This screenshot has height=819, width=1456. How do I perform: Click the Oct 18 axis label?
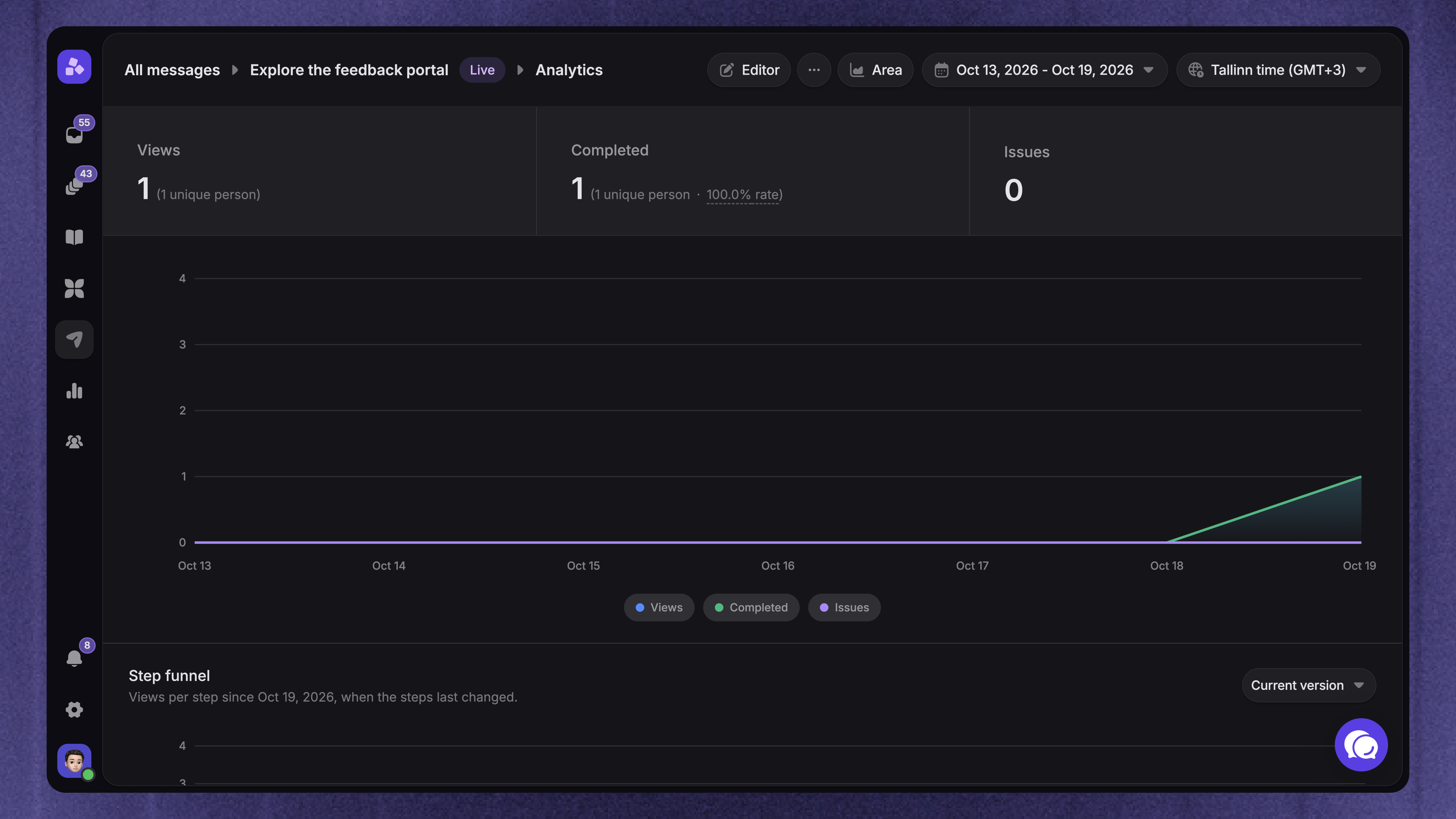[x=1167, y=566]
